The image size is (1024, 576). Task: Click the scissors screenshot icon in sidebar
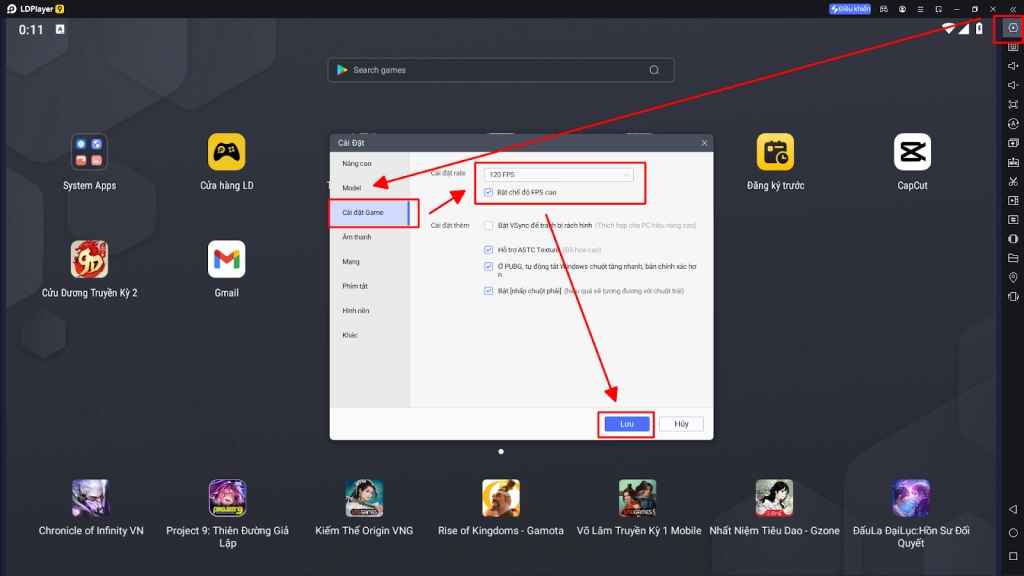pos(1013,181)
